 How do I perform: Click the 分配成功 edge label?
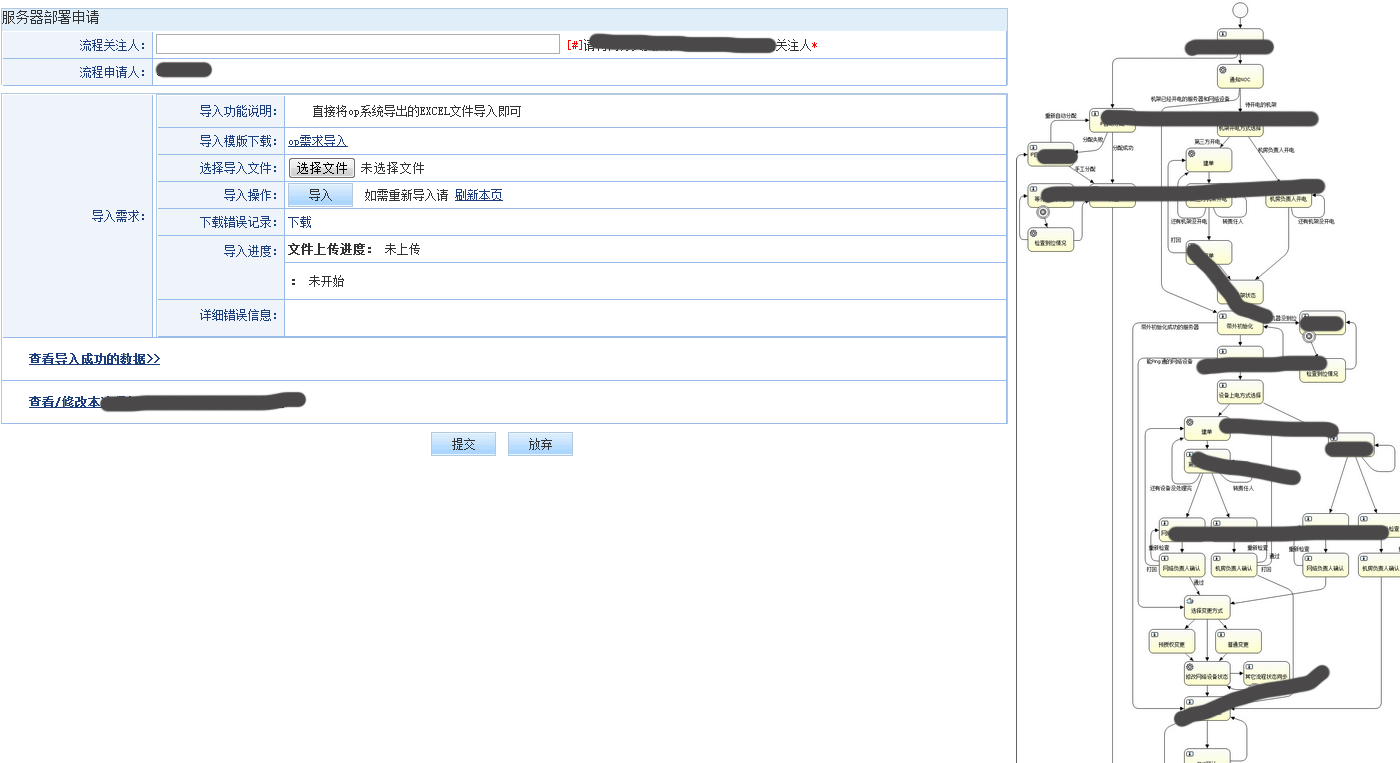coord(1123,147)
